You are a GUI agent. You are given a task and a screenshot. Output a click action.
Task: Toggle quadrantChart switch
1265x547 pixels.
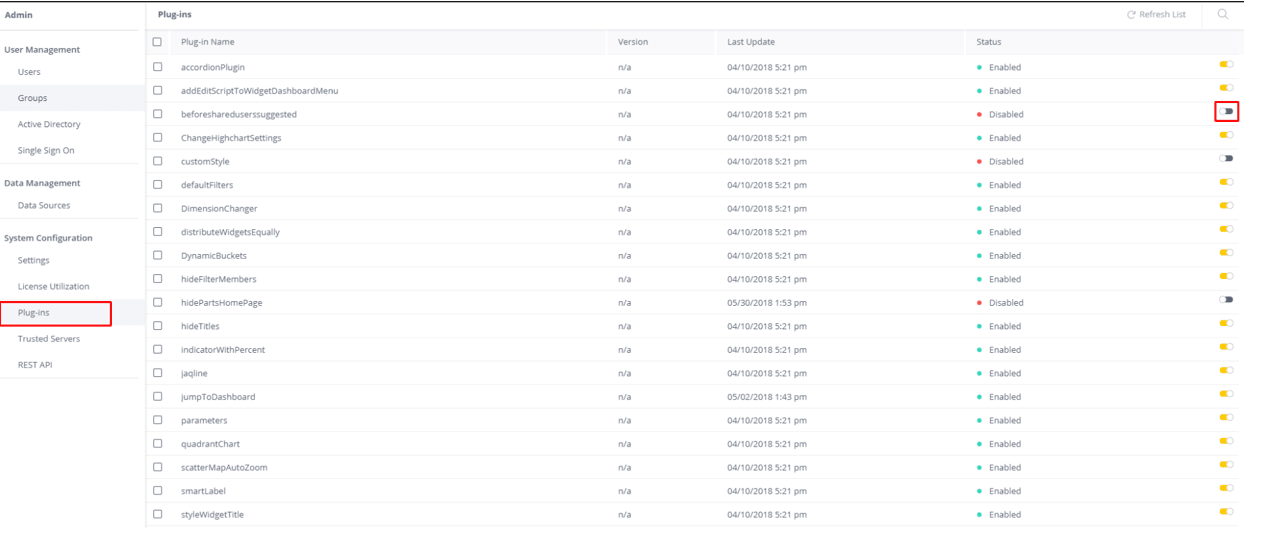coord(1226,441)
